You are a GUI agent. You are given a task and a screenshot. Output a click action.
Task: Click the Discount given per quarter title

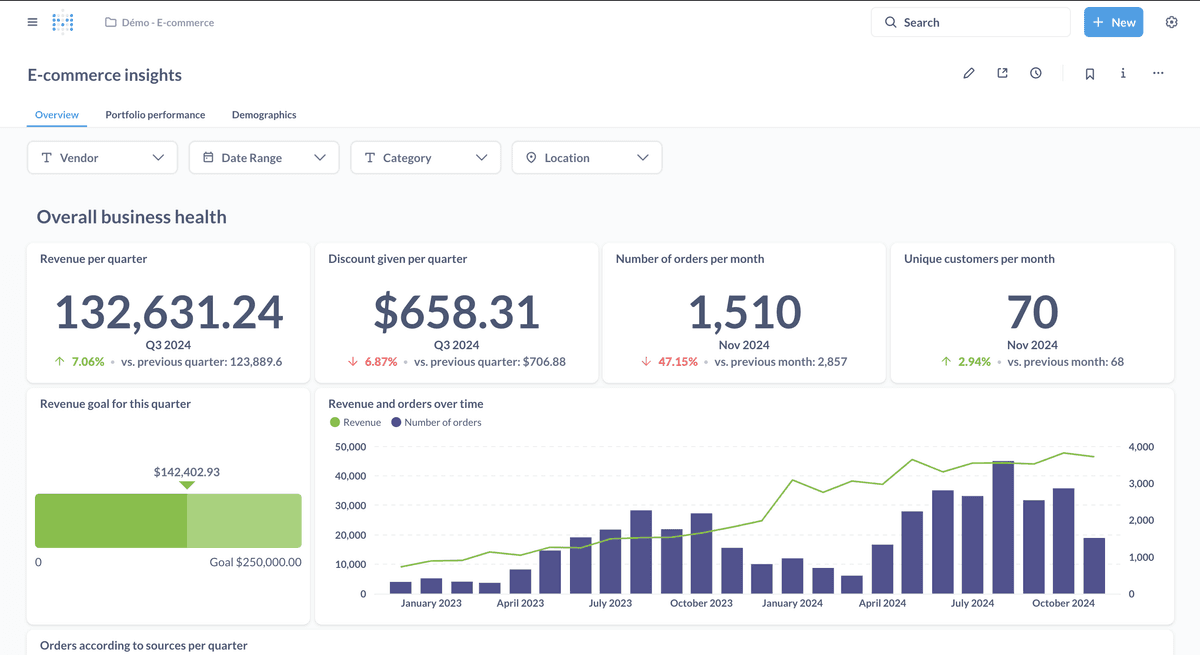tap(398, 259)
